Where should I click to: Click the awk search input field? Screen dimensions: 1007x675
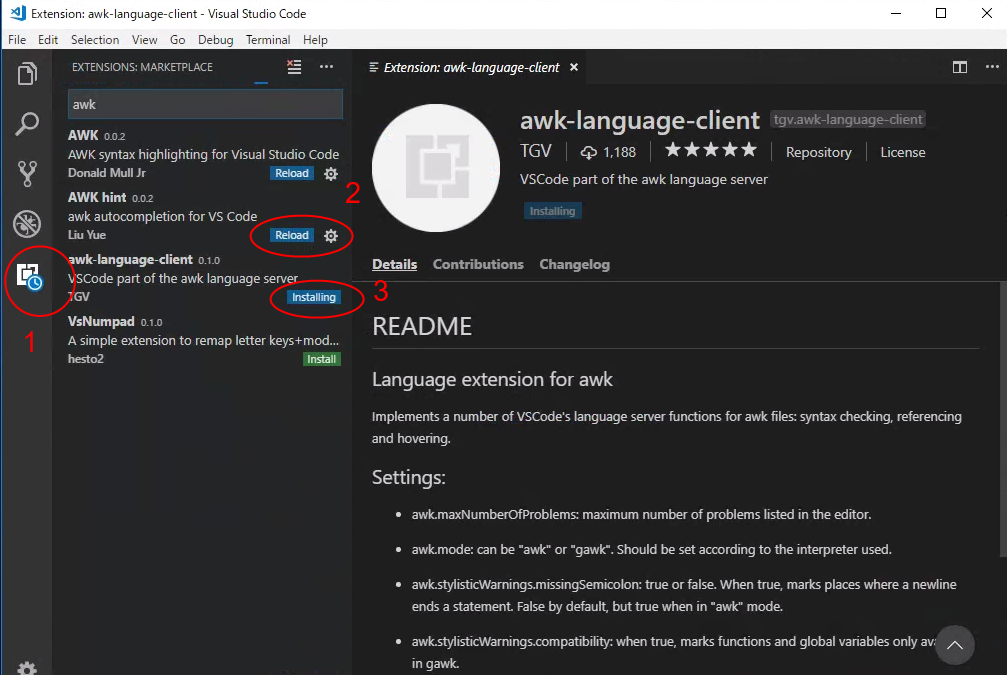[205, 104]
